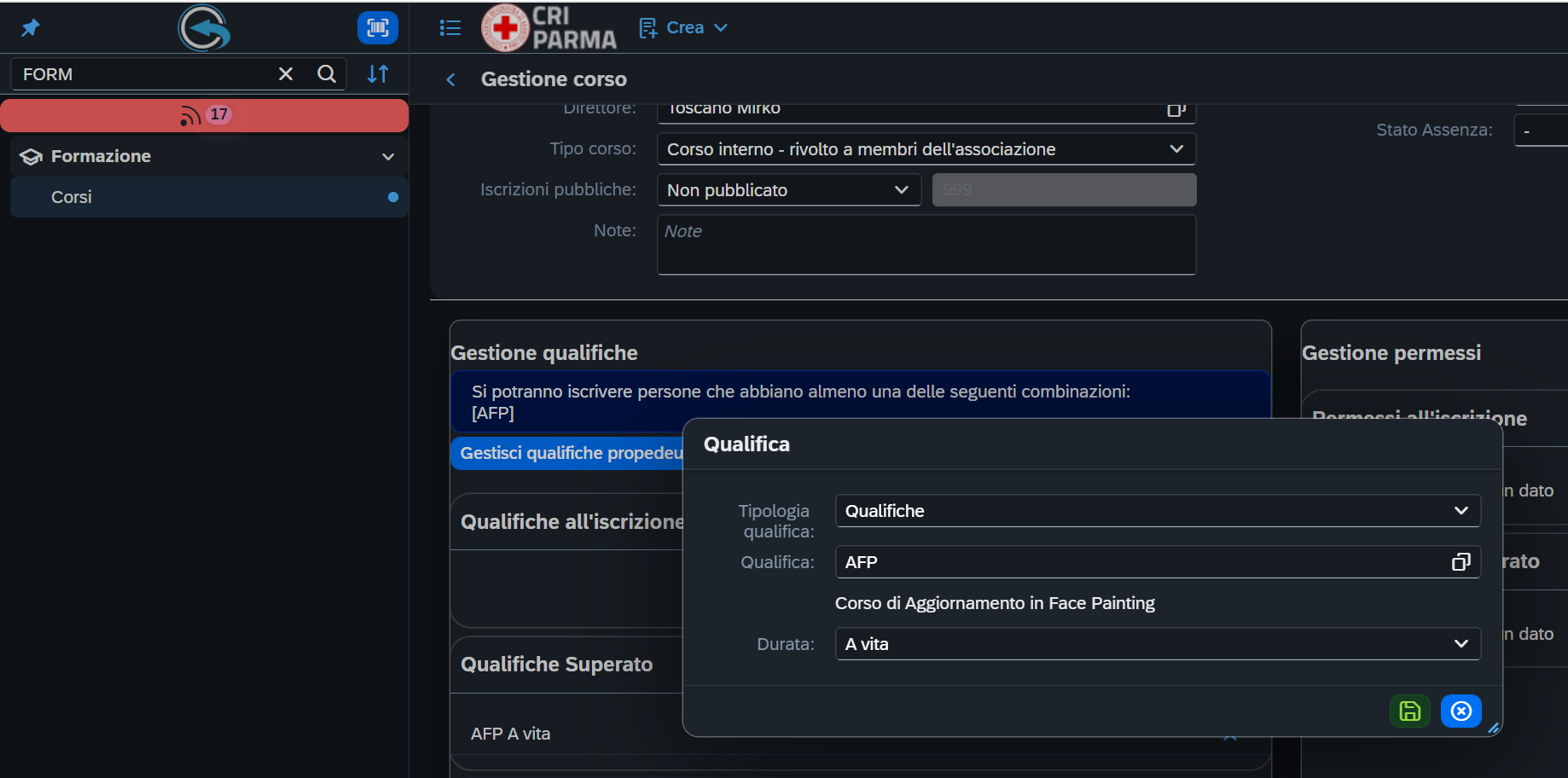Select Corsi in the sidebar

pos(209,197)
